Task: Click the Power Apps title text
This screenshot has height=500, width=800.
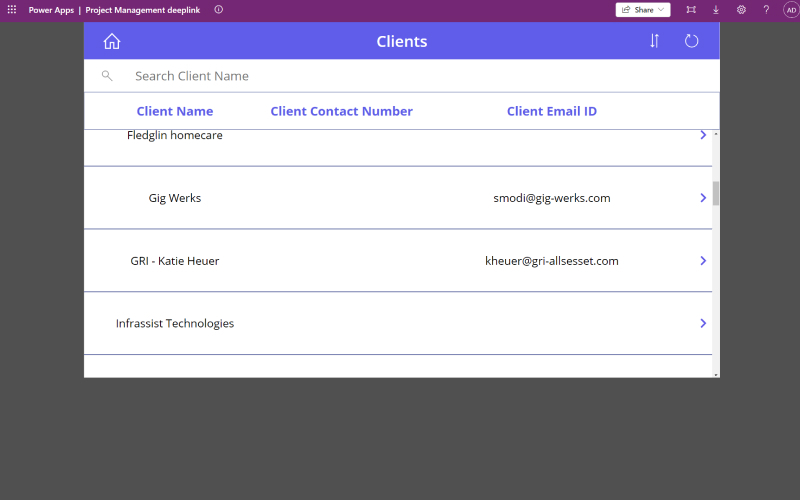Action: pyautogui.click(x=51, y=10)
